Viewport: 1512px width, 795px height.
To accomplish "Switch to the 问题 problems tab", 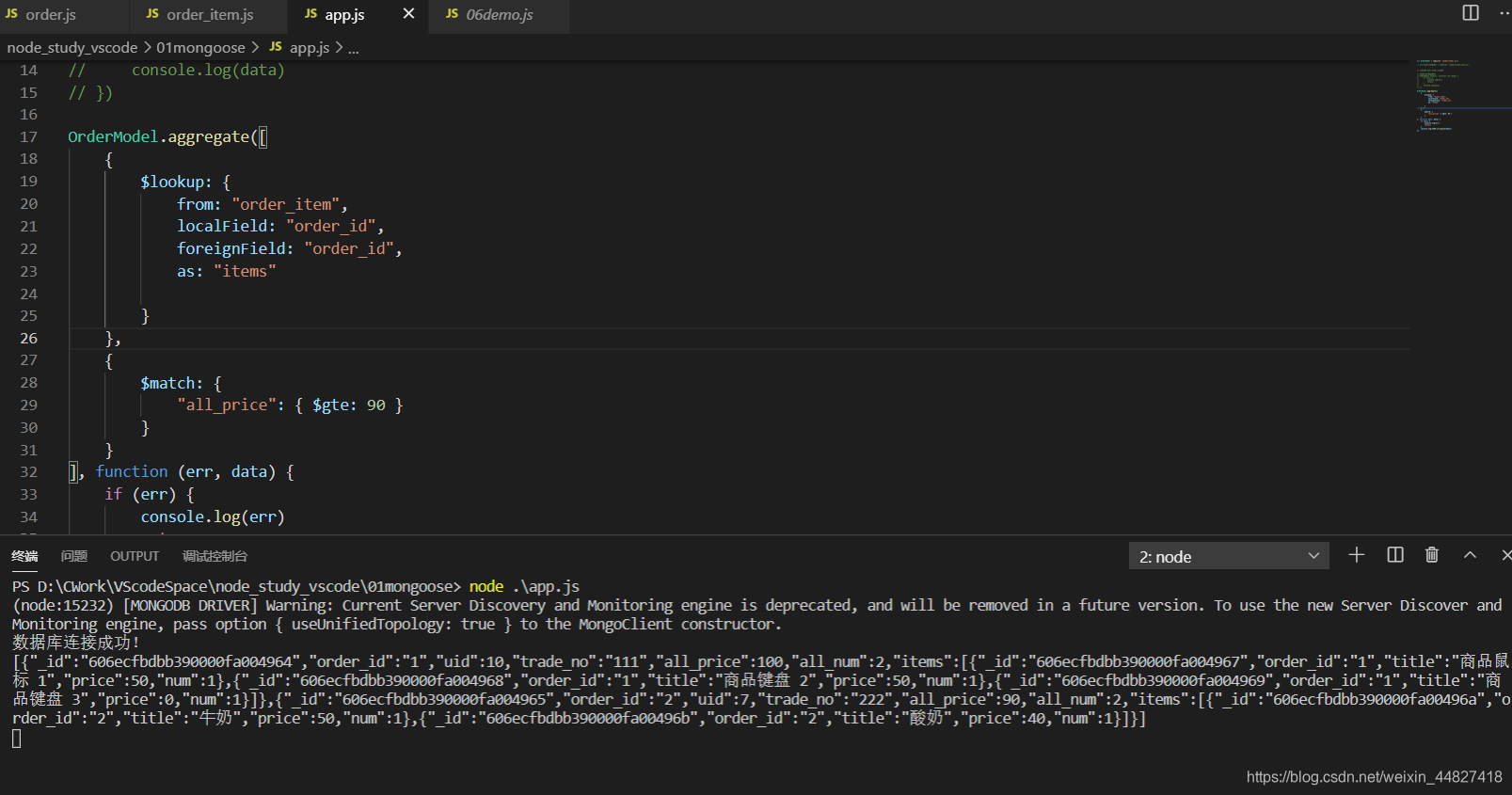I will point(74,556).
